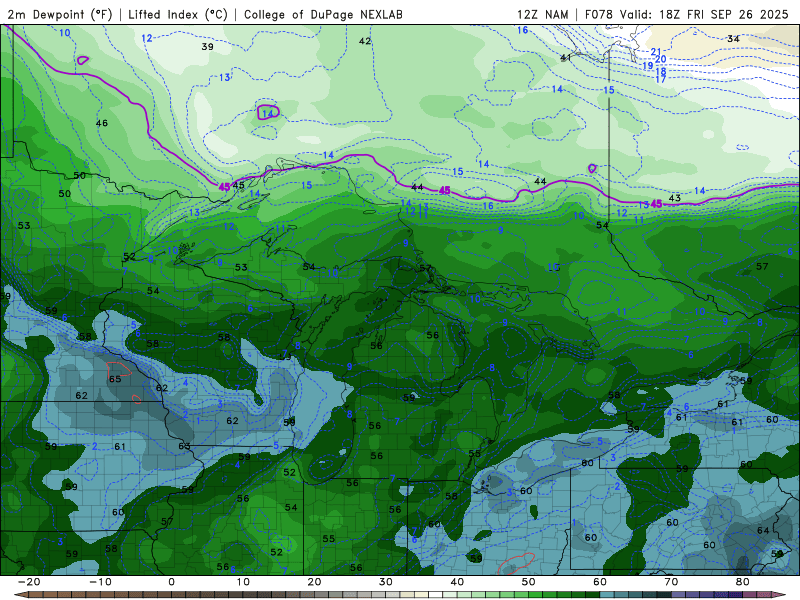This screenshot has width=800, height=600.
Task: Click the black dewpoint value 42
Action: [x=365, y=41]
